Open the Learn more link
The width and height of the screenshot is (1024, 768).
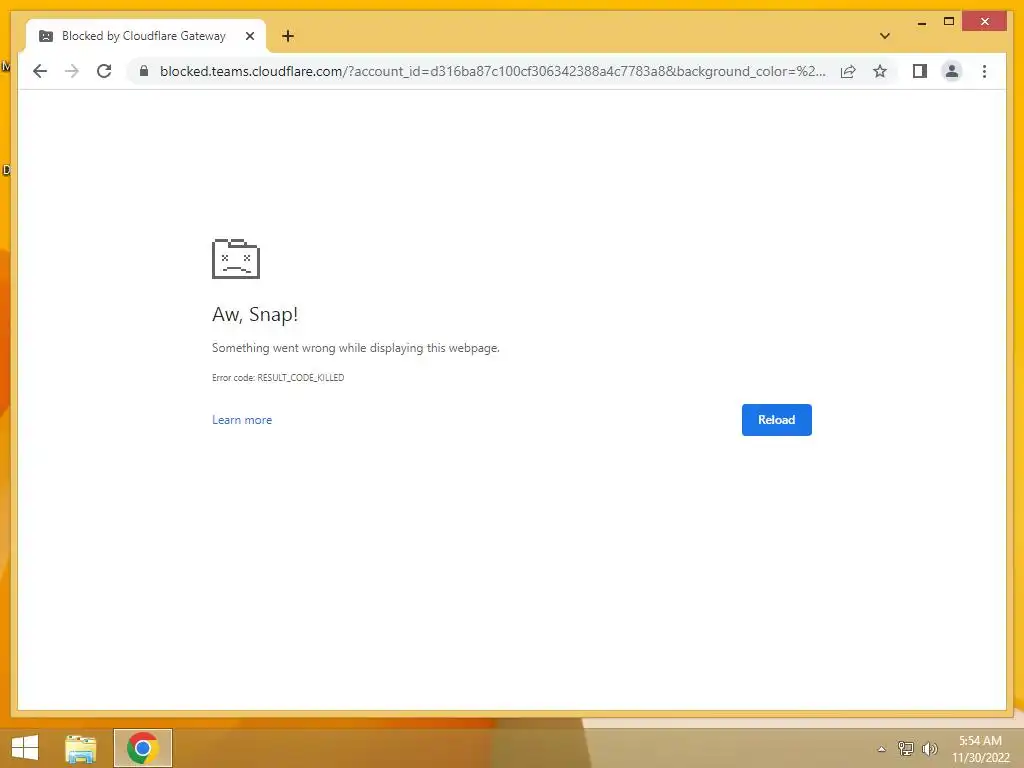pyautogui.click(x=242, y=420)
